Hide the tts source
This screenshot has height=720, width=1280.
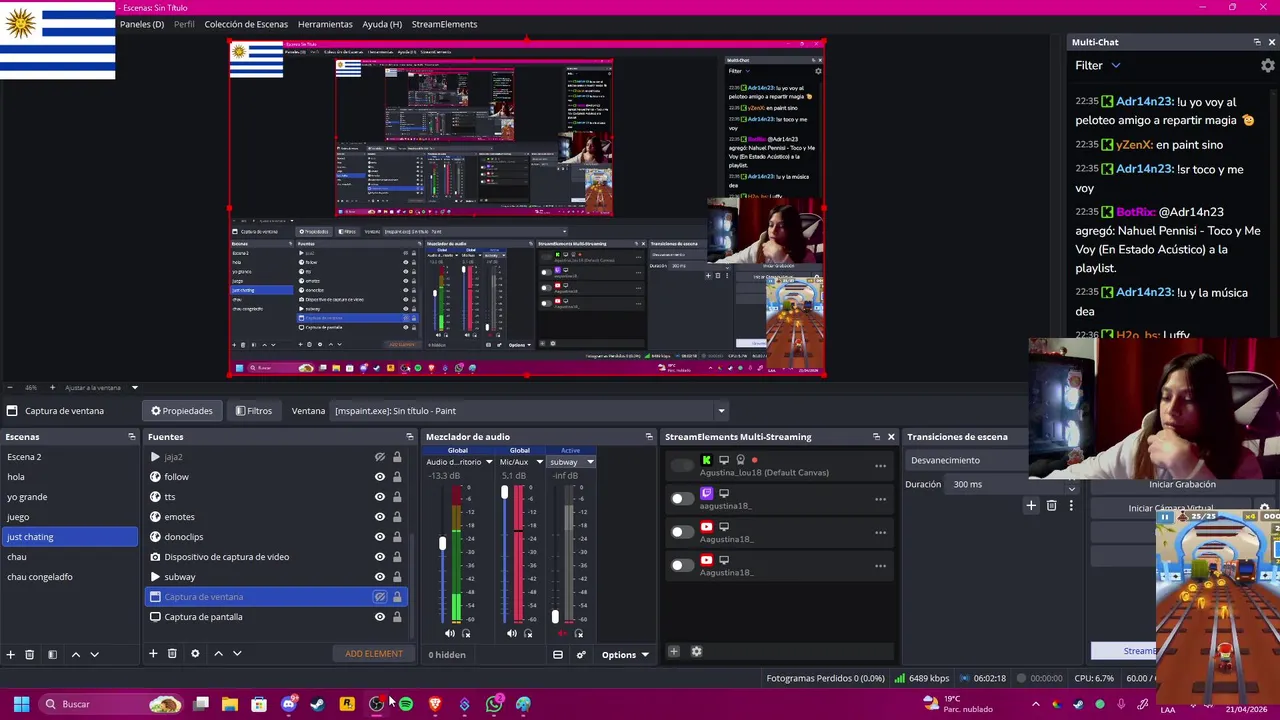click(380, 497)
